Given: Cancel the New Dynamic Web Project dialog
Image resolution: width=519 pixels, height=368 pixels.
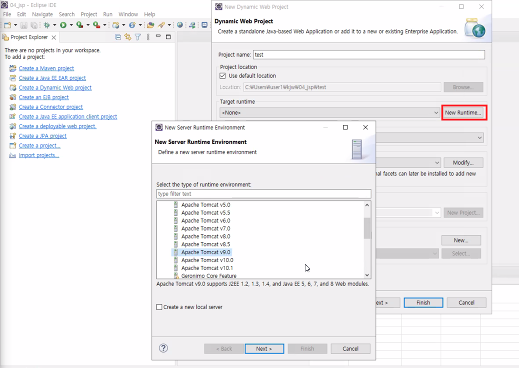Looking at the screenshot, I should [x=466, y=303].
